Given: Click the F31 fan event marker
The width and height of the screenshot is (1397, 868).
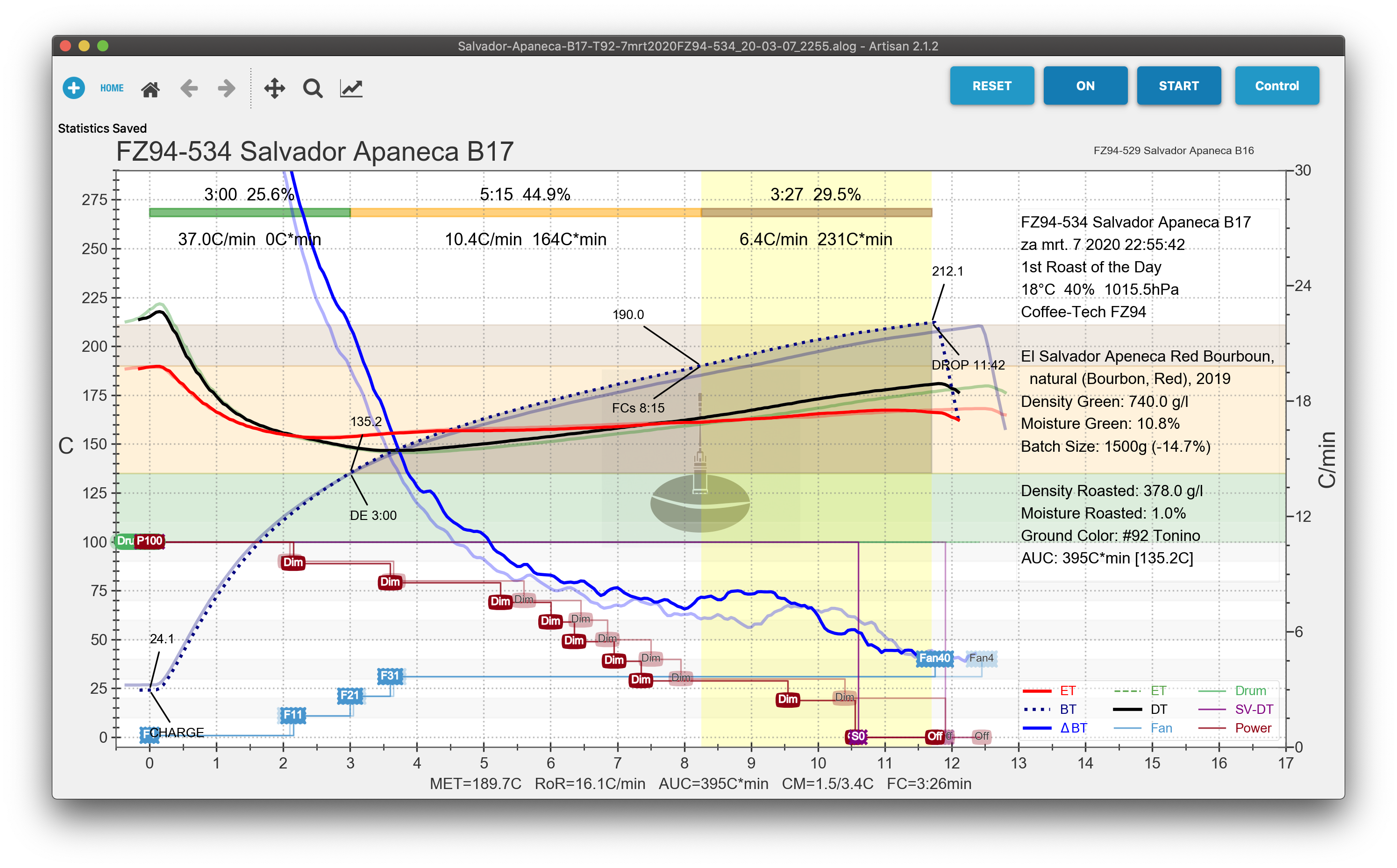Looking at the screenshot, I should pyautogui.click(x=390, y=676).
